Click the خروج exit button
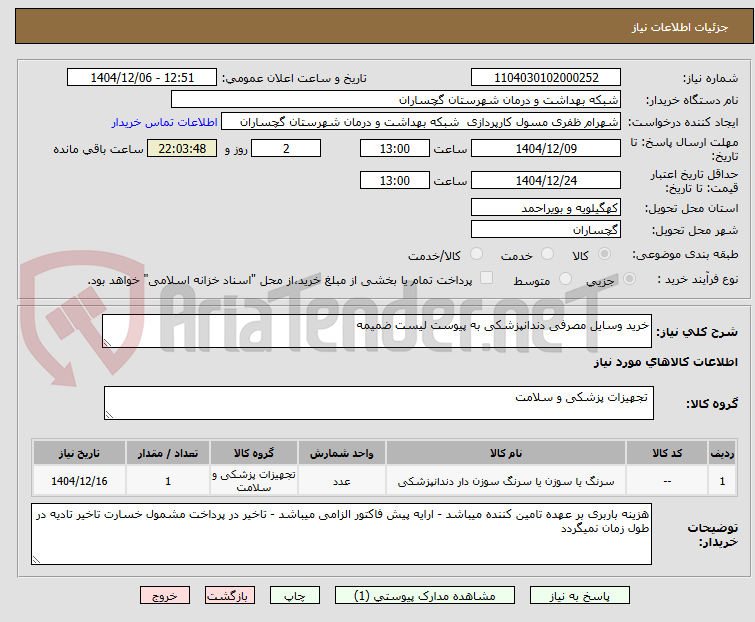Screen dimensions: 755x622 point(165,596)
